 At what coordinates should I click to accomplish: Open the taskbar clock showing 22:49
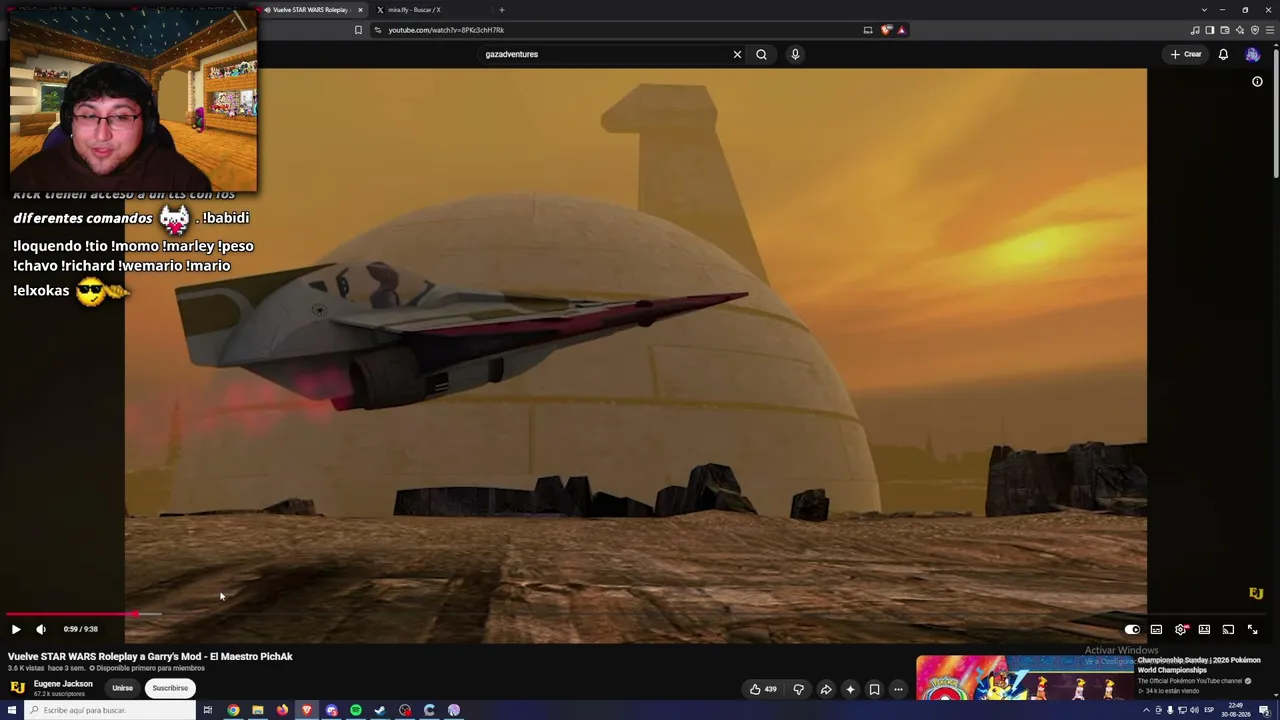click(x=1237, y=710)
